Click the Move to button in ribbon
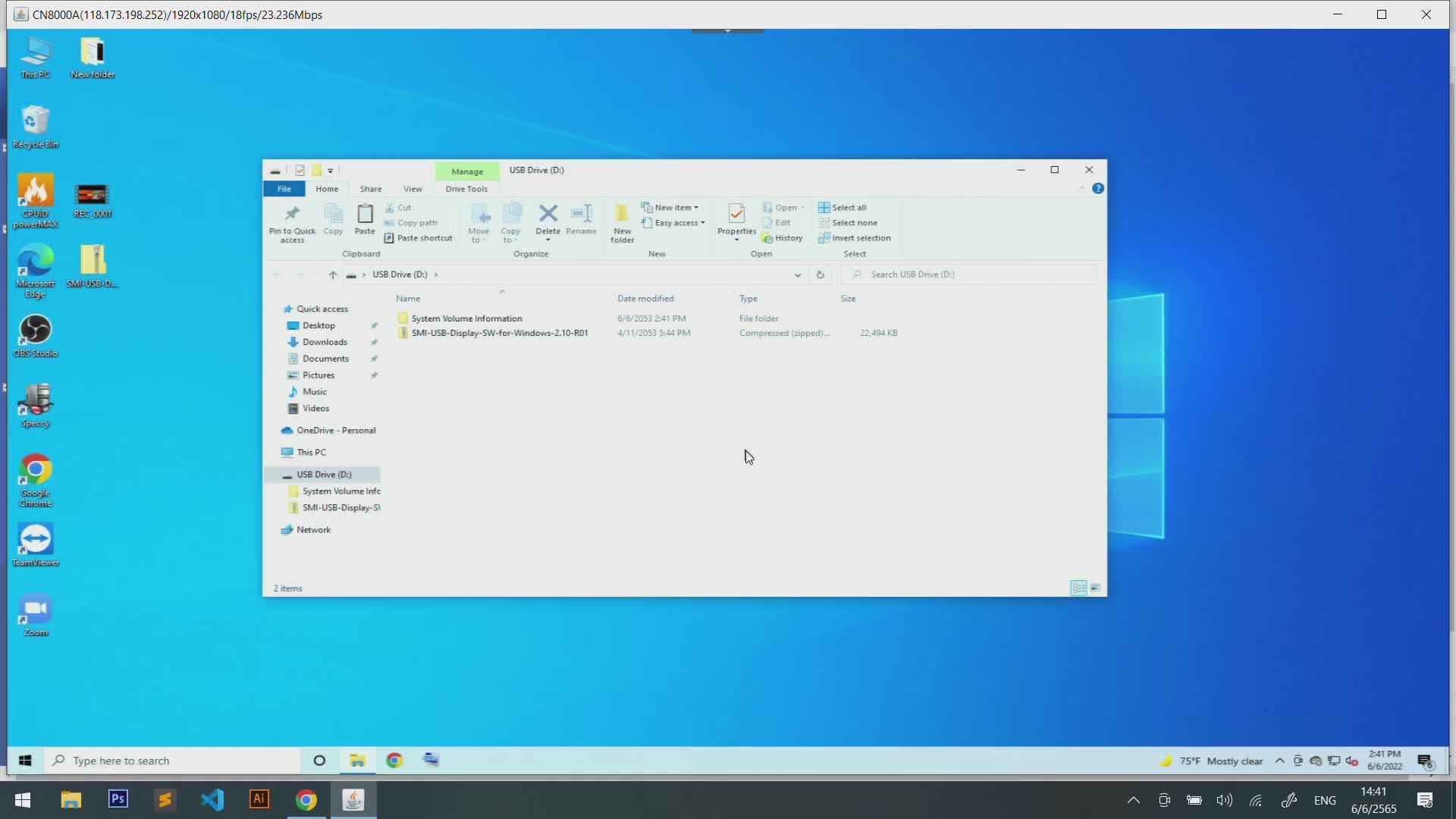This screenshot has width=1456, height=819. pos(479,222)
